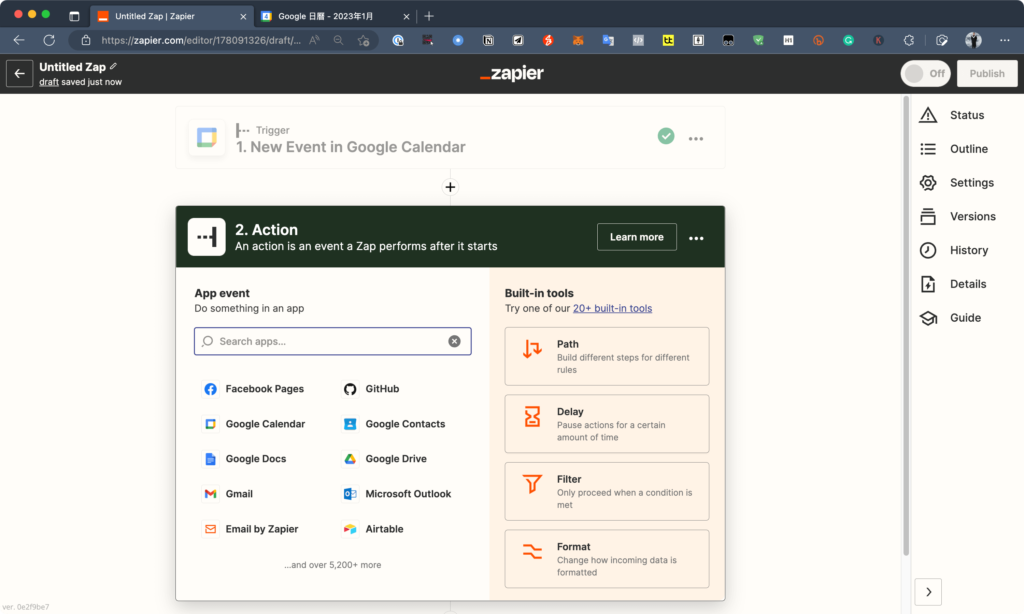The width and height of the screenshot is (1024, 614).
Task: Open the History panel
Action: tap(953, 250)
